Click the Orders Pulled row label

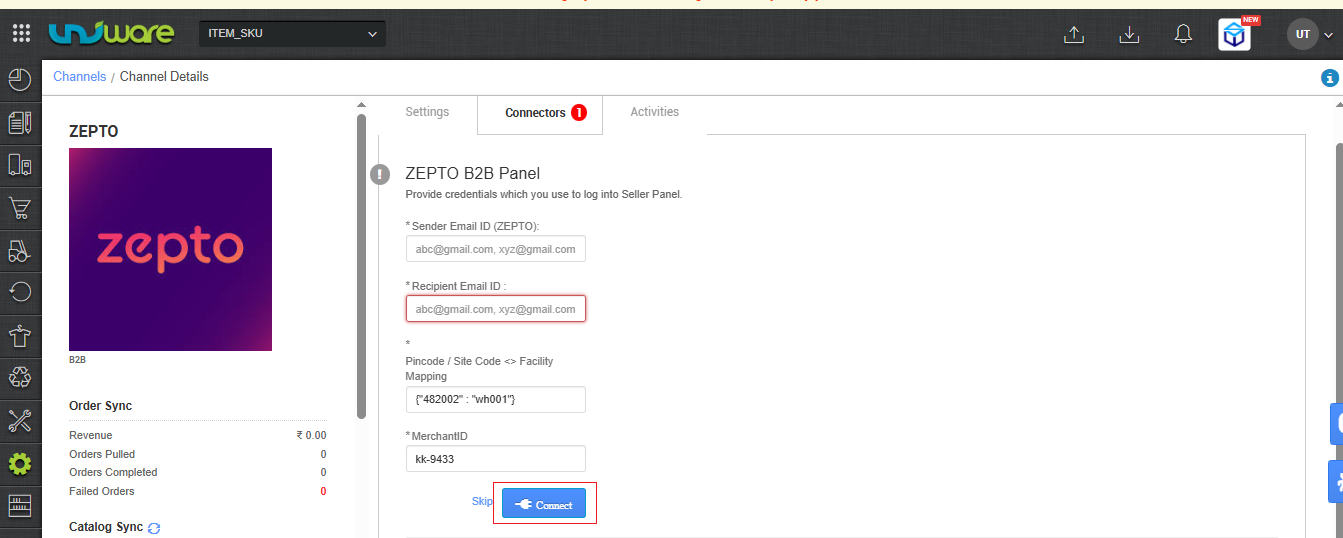coord(102,454)
